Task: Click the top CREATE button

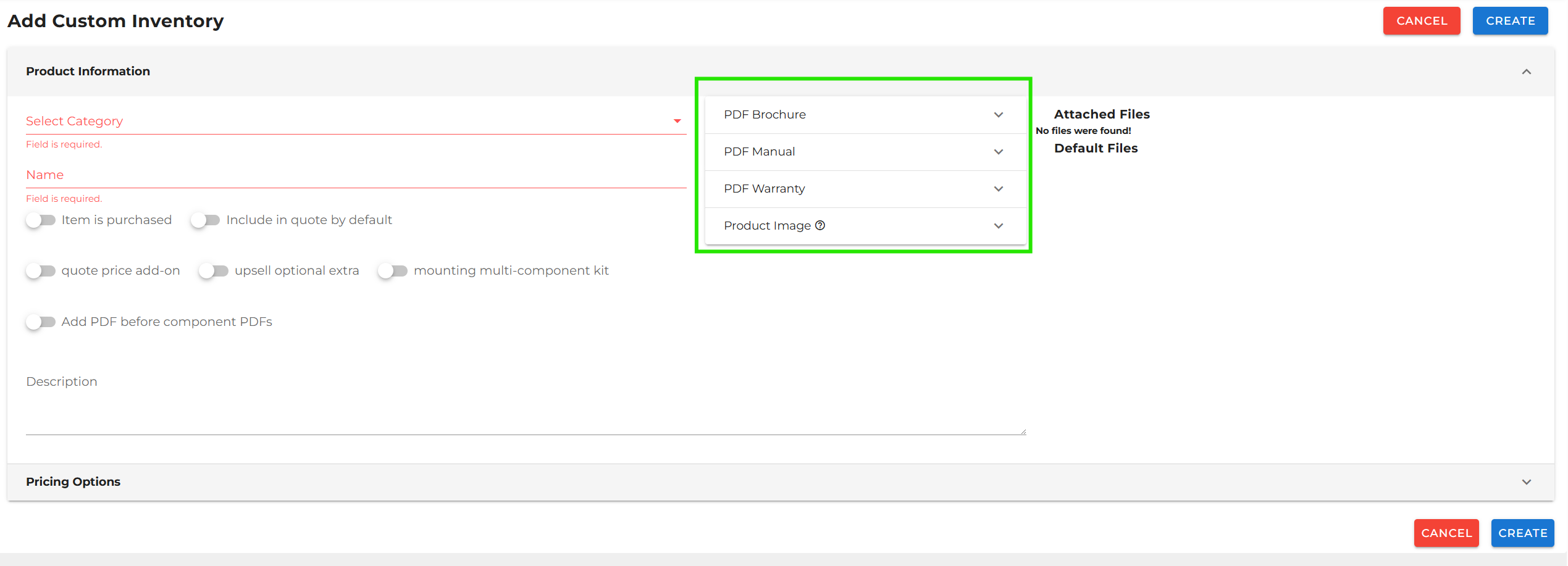Action: 1510,21
